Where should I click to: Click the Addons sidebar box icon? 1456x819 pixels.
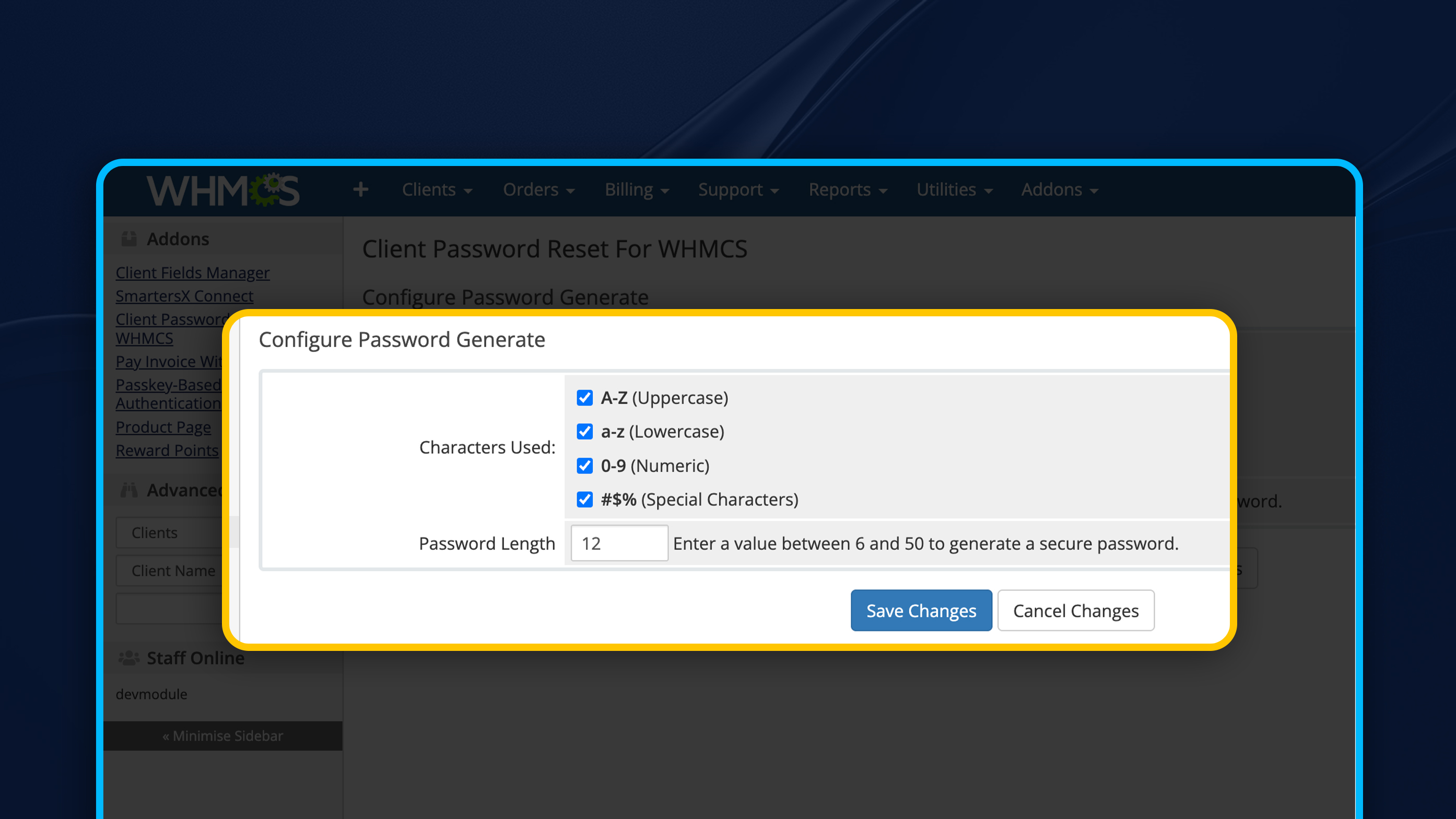pyautogui.click(x=129, y=239)
